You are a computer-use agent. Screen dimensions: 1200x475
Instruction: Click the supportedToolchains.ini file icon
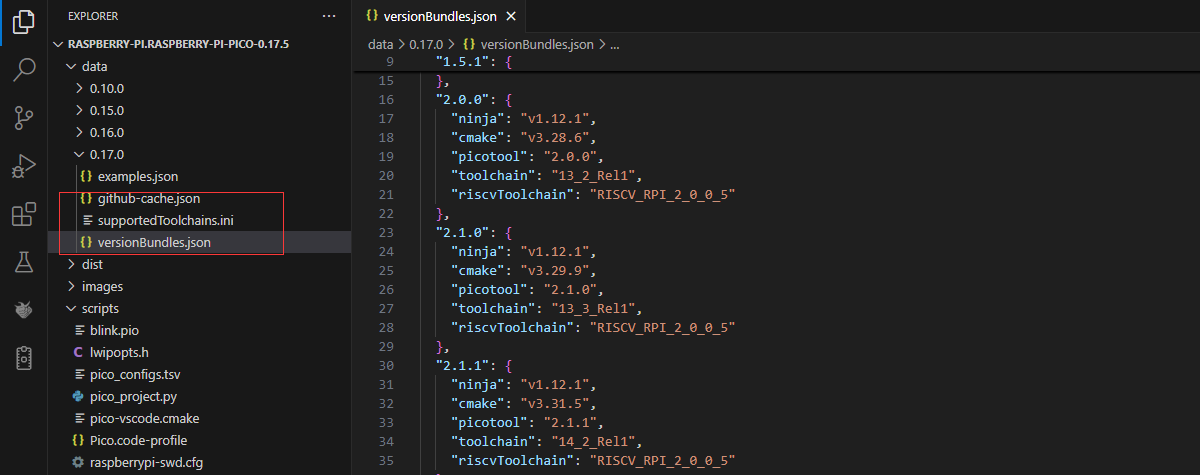(86, 220)
